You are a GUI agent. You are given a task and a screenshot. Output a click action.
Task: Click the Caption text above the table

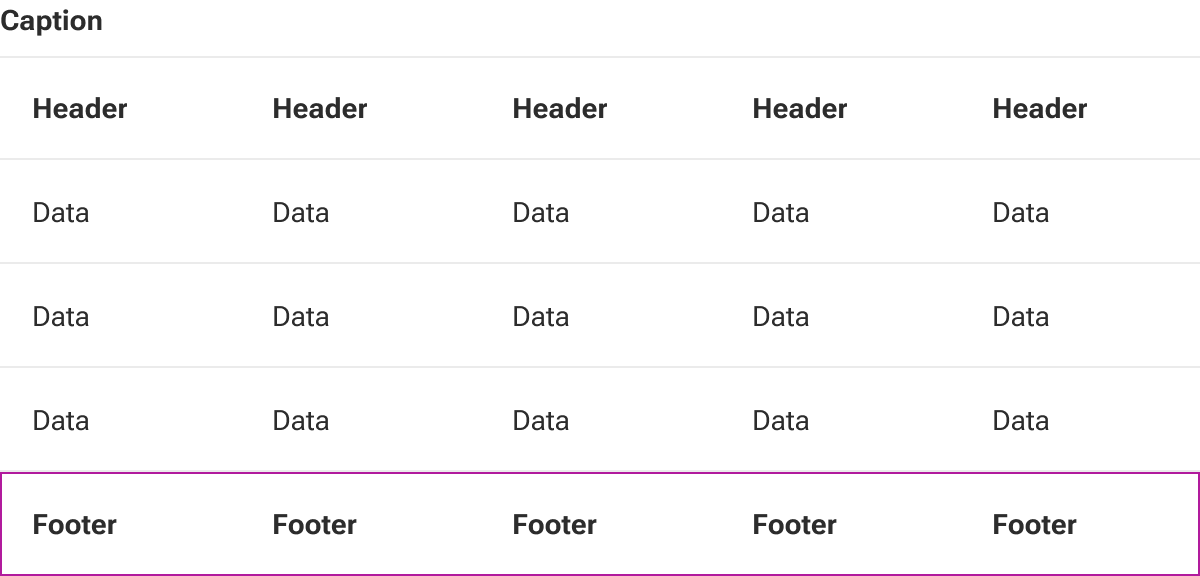pyautogui.click(x=51, y=21)
